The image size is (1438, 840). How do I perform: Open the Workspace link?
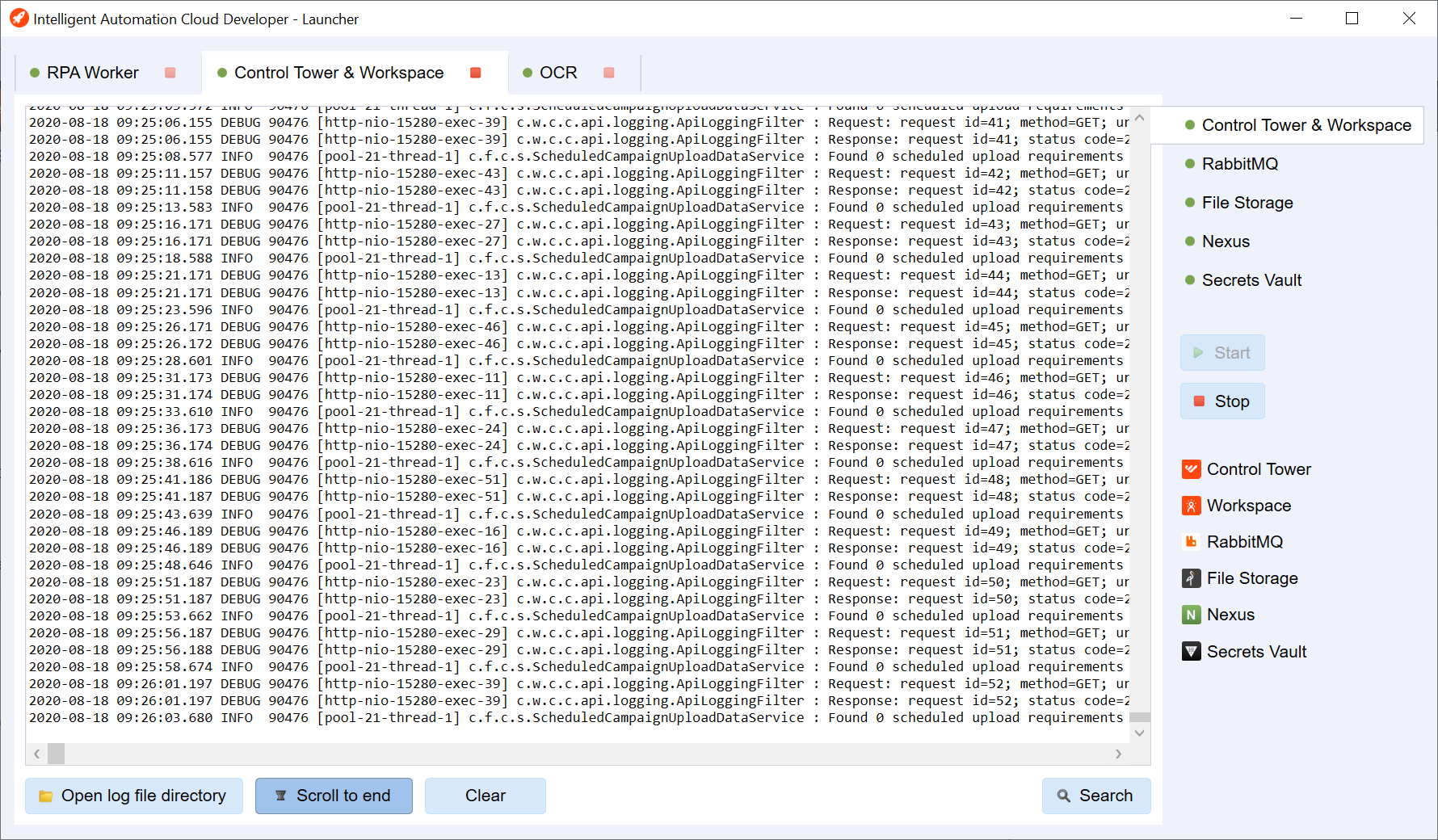[1249, 506]
